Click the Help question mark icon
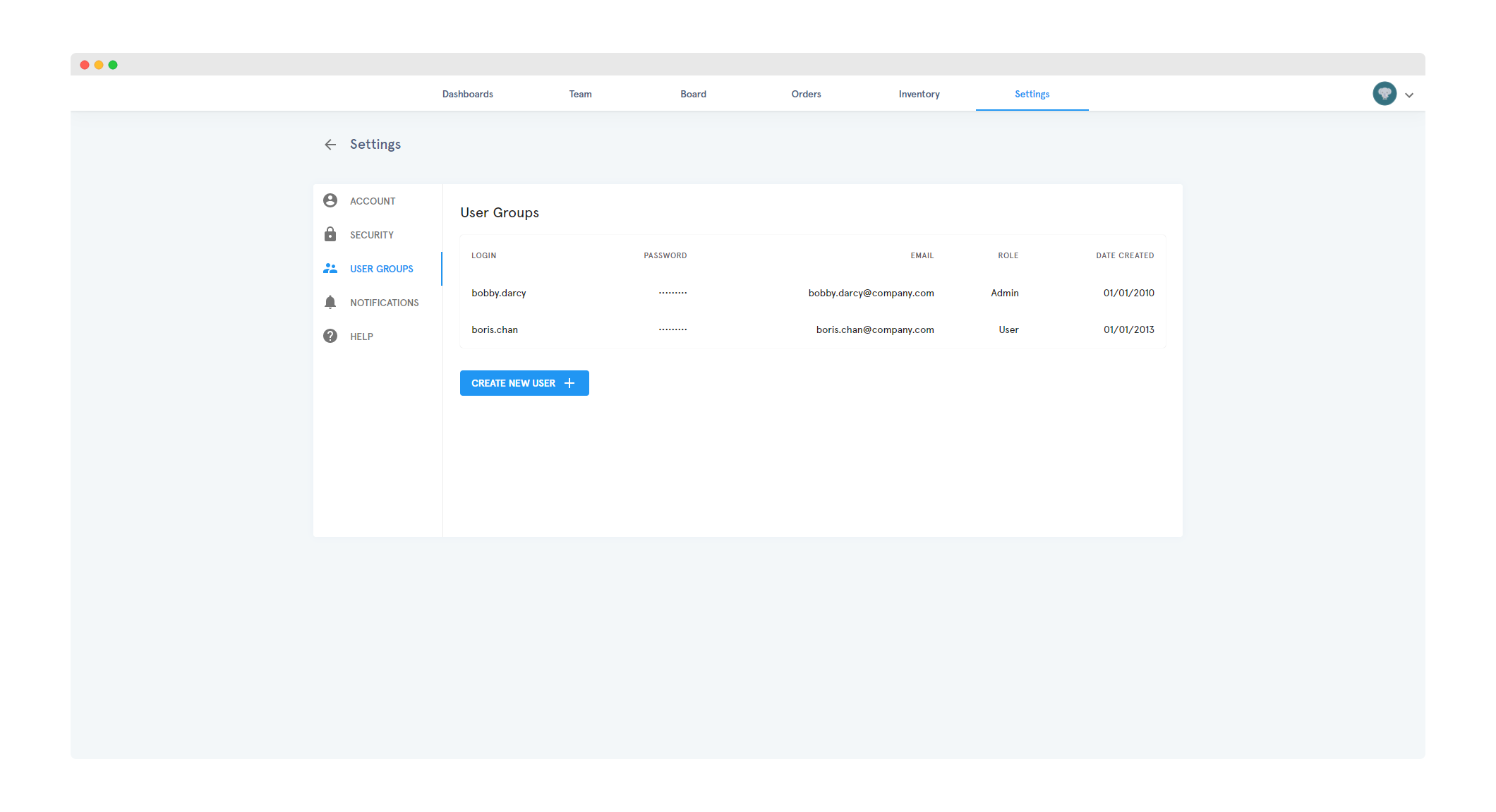This screenshot has height=812, width=1496. (x=330, y=336)
